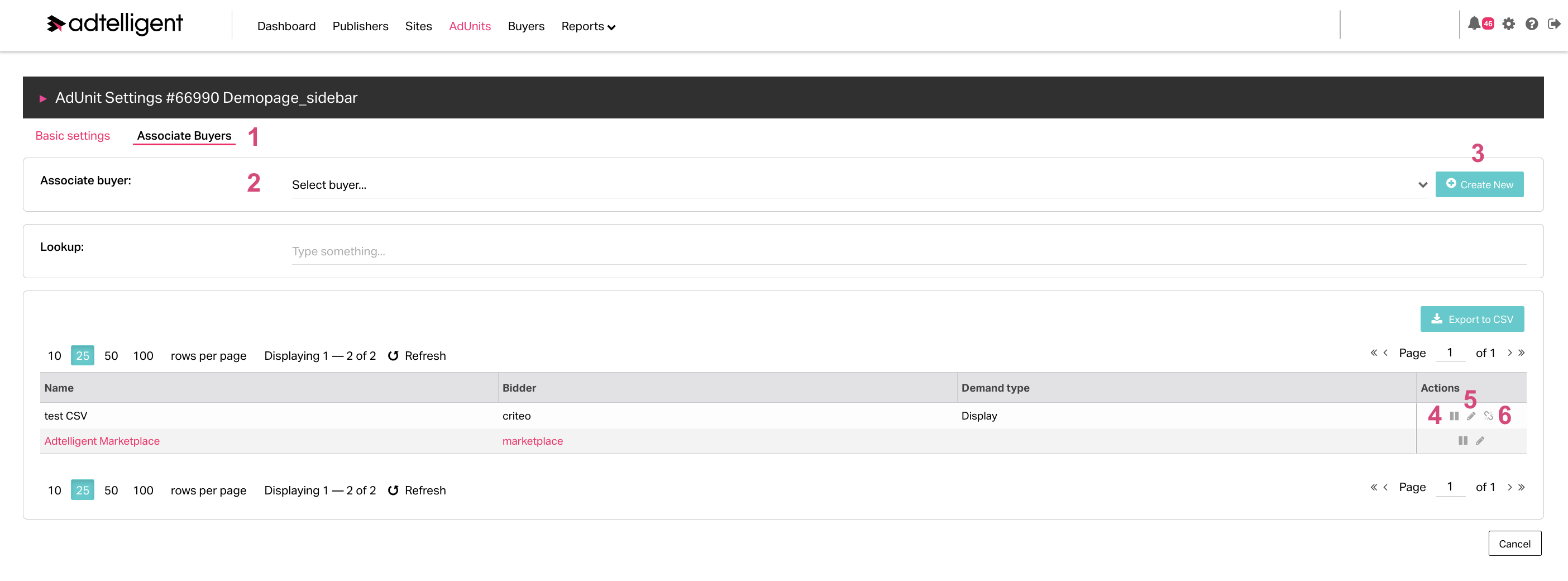Unlink the test CSV buyer
Image resolution: width=1568 pixels, height=581 pixels.
tap(1488, 416)
